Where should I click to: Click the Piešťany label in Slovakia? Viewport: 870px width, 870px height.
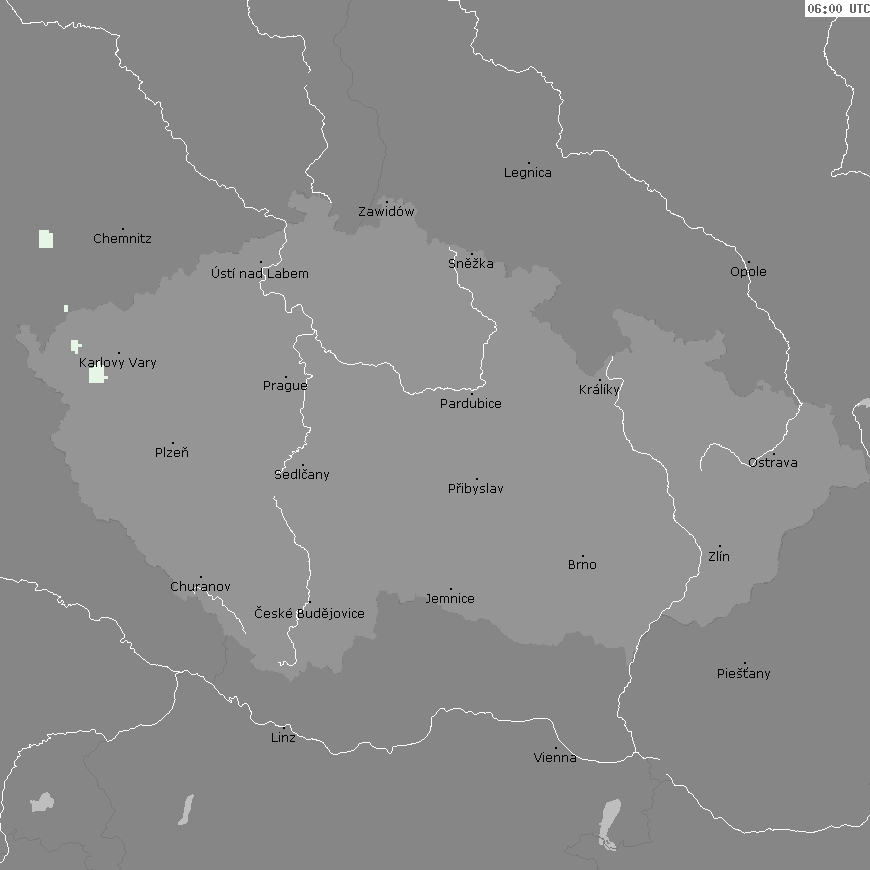point(744,674)
